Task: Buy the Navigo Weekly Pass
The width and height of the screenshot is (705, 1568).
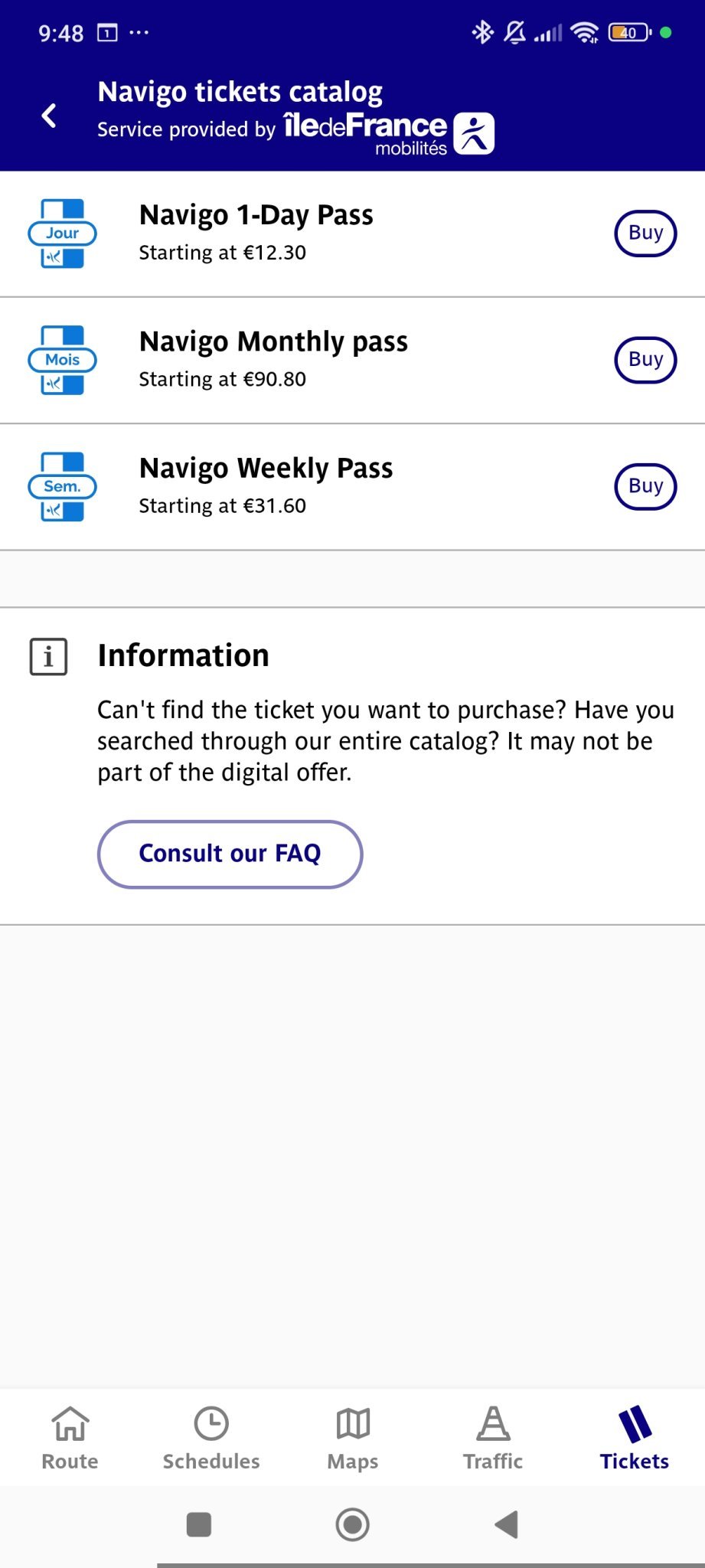Action: pyautogui.click(x=645, y=486)
